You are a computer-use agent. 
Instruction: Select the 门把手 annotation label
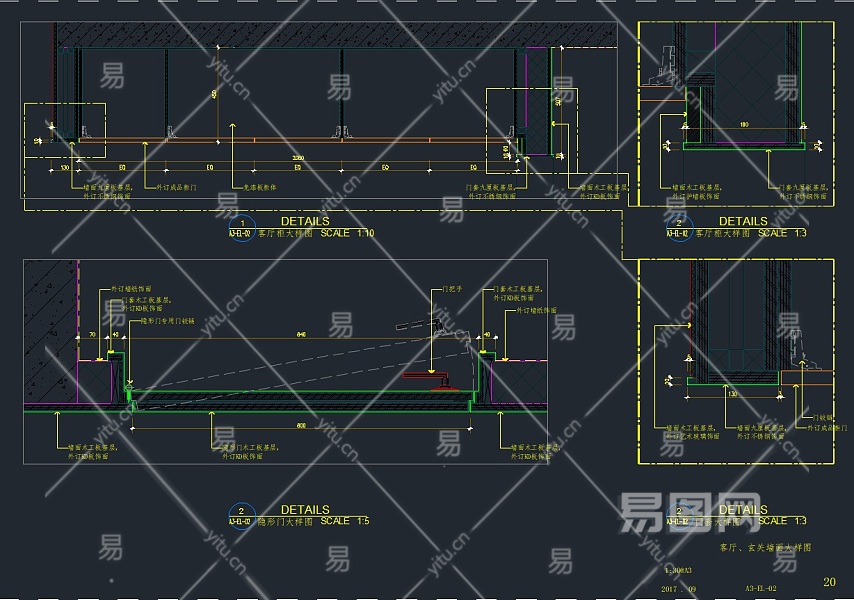click(452, 289)
